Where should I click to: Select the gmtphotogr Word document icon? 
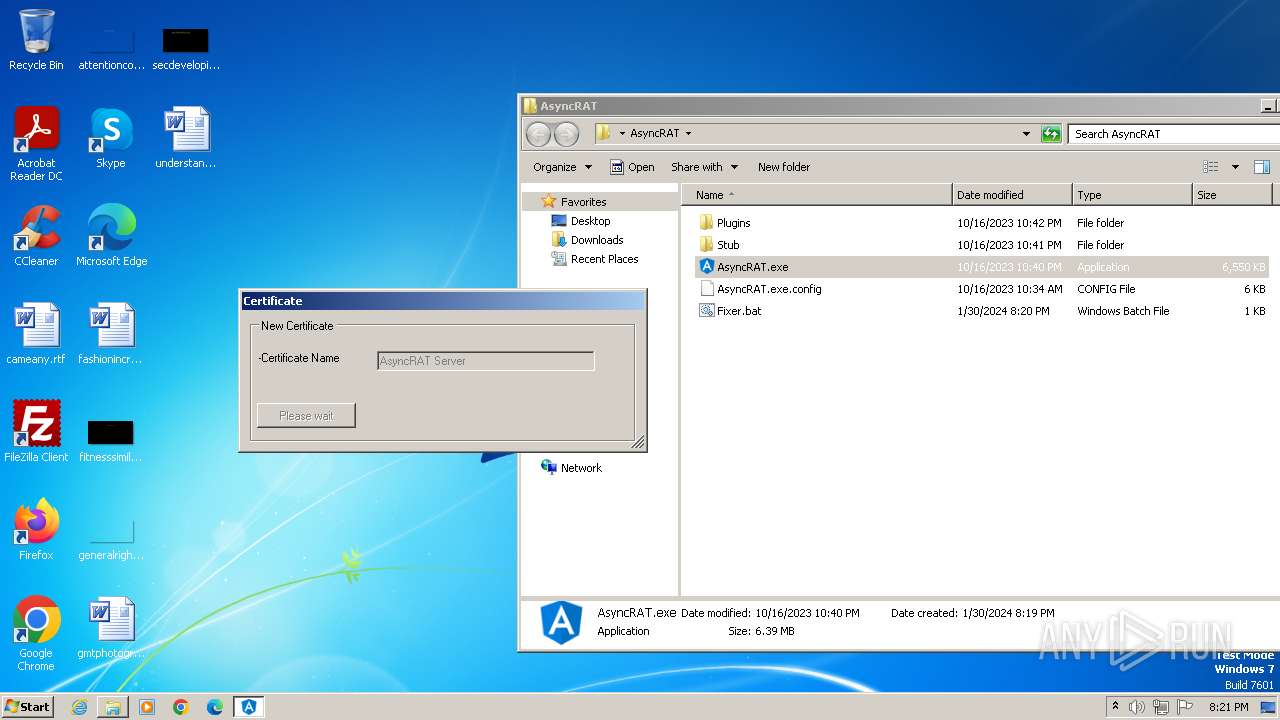tap(110, 628)
